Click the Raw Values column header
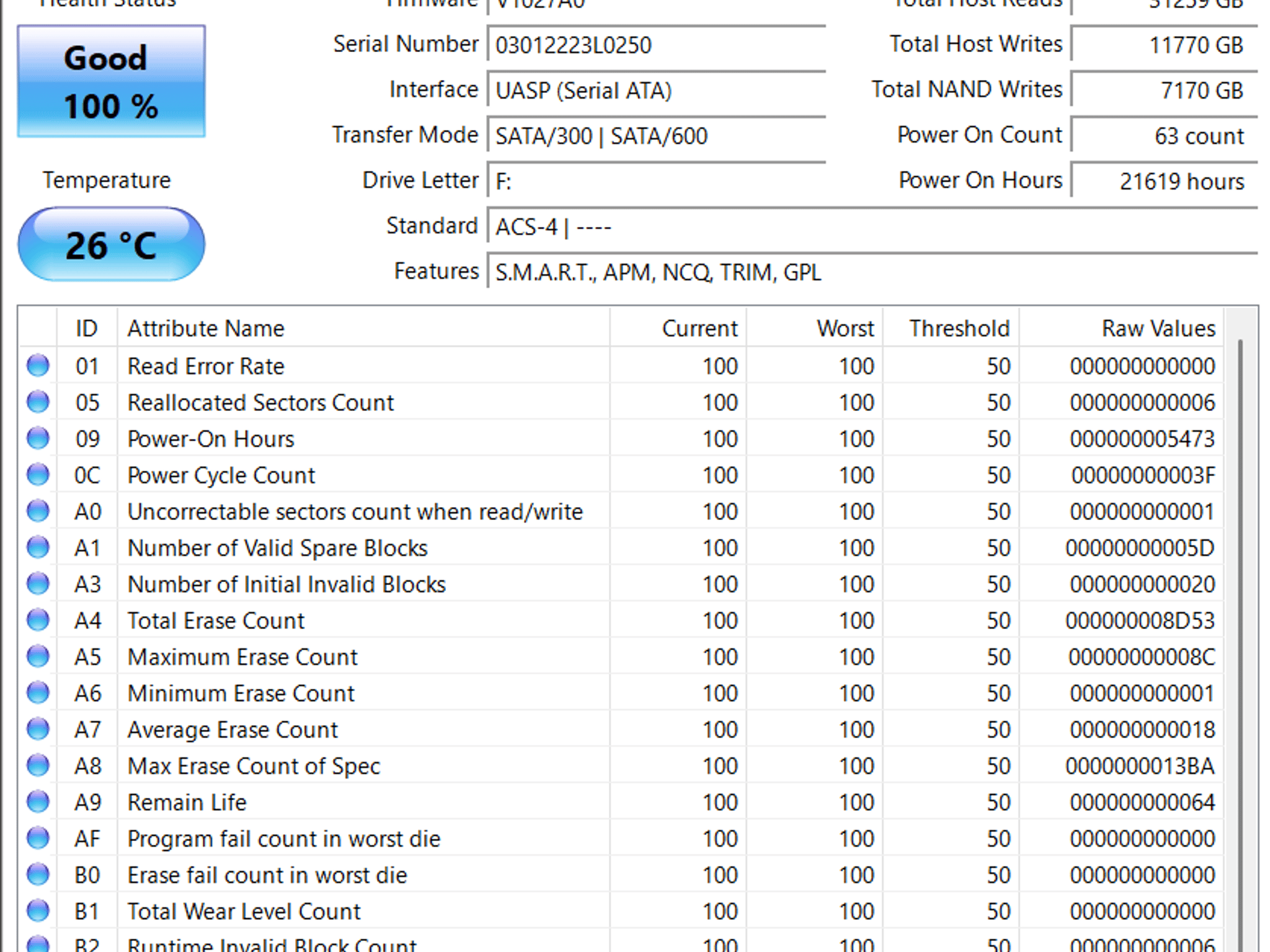Viewport: 1270px width, 952px height. click(1121, 328)
